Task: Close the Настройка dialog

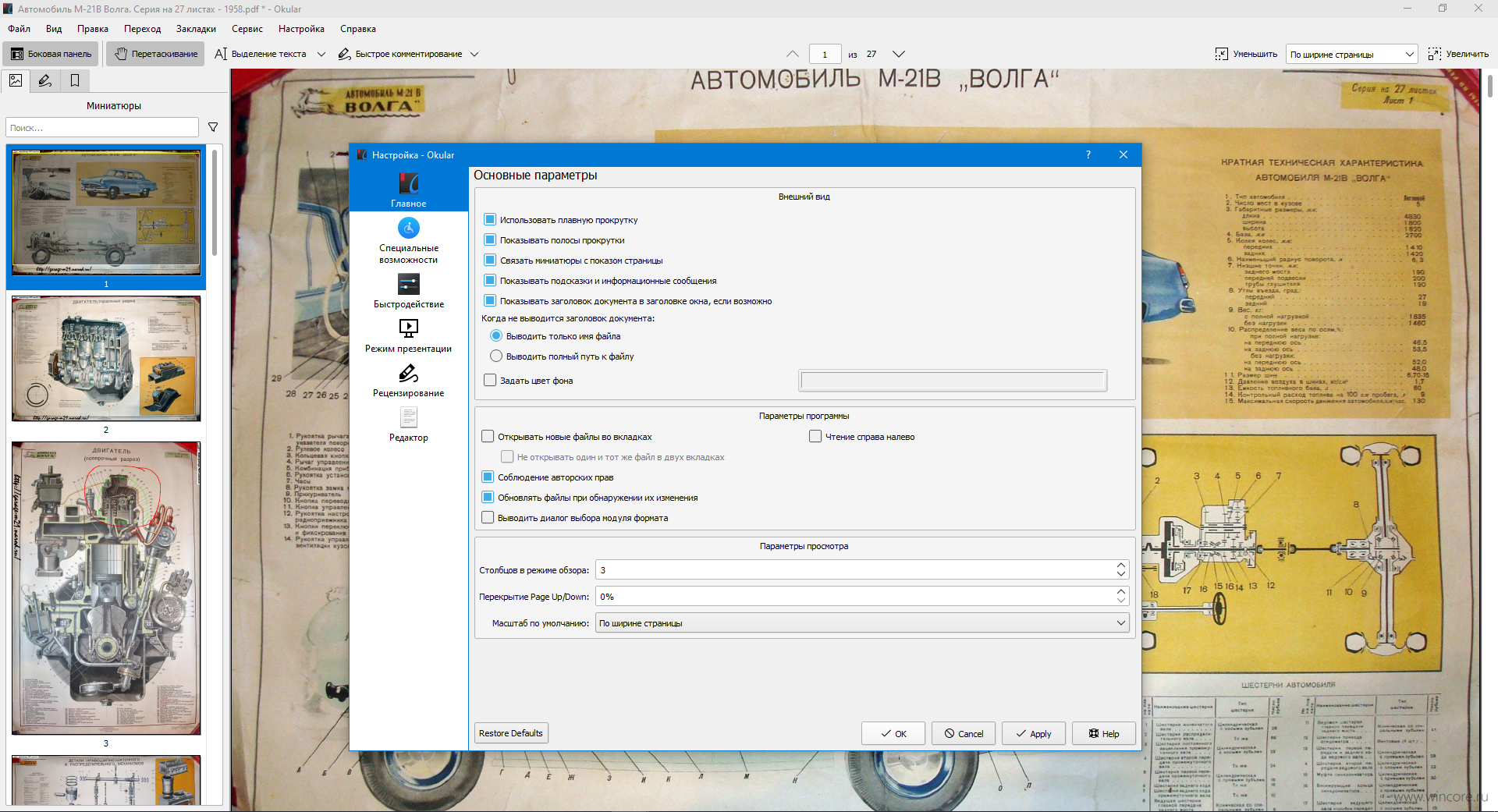Action: [1123, 154]
